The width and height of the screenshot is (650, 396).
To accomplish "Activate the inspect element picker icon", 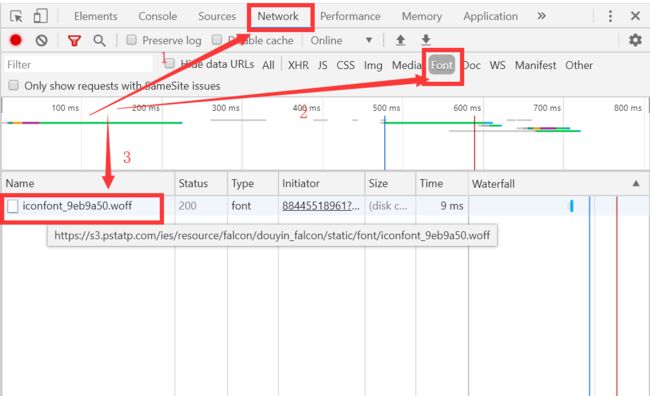I will pyautogui.click(x=16, y=16).
